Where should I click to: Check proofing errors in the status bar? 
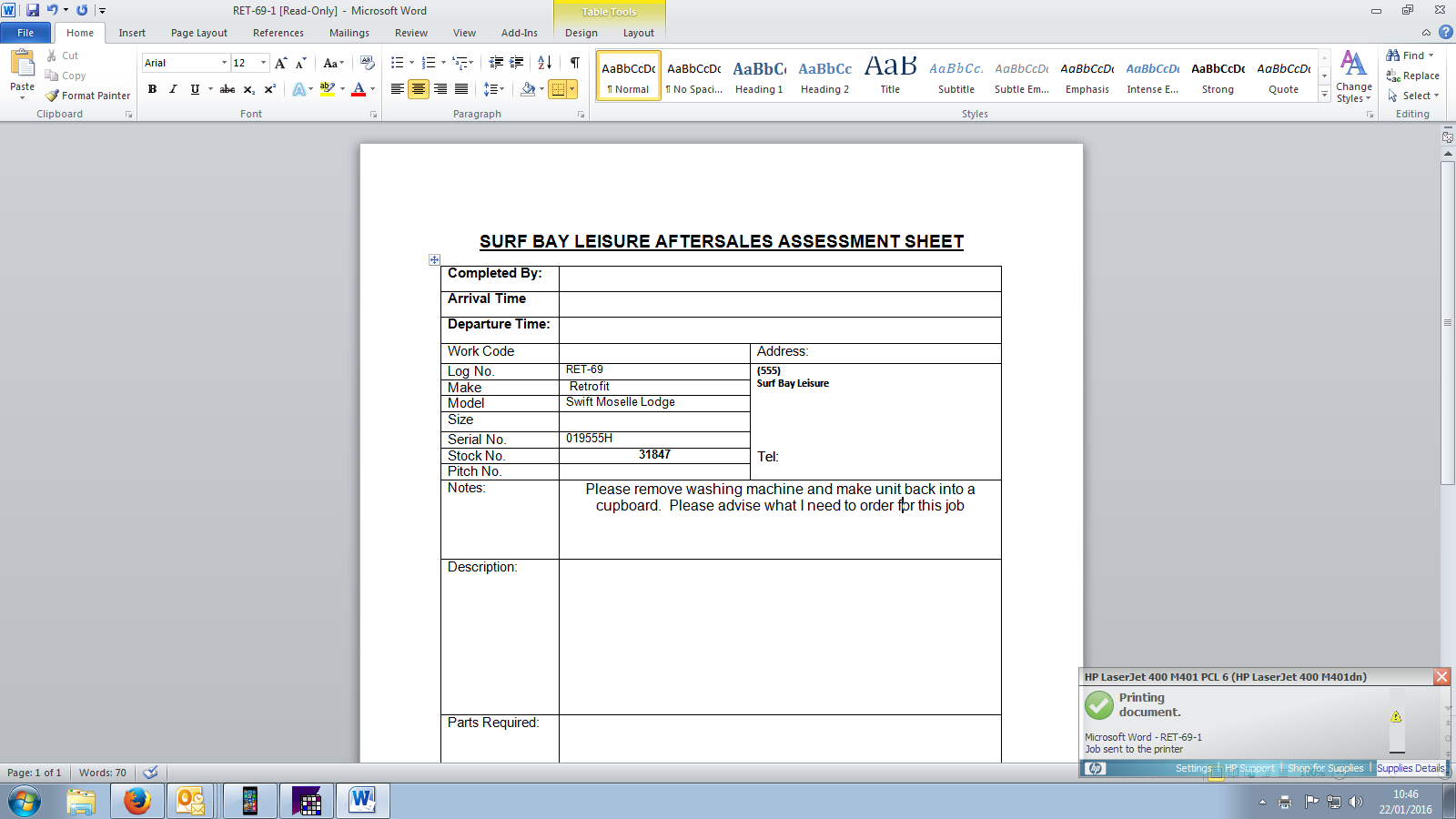(151, 773)
